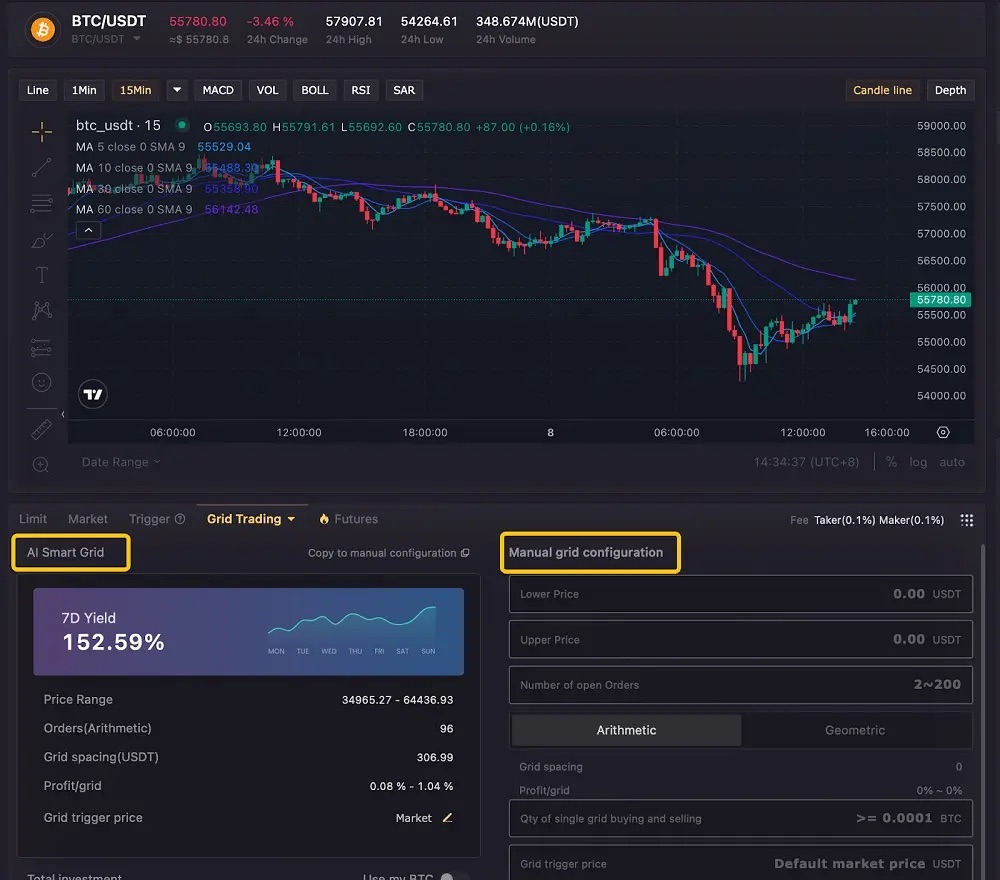
Task: Switch chart to Candle line view
Action: point(882,90)
